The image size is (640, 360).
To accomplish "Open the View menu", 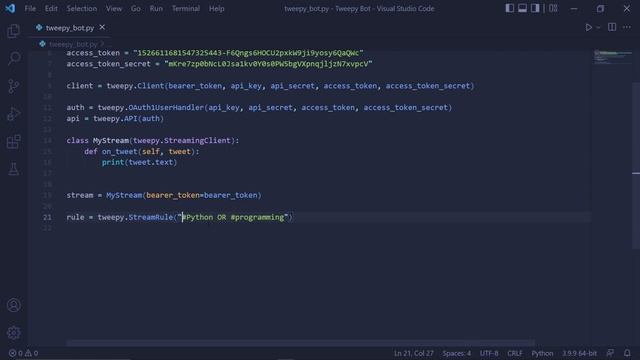I will [114, 9].
